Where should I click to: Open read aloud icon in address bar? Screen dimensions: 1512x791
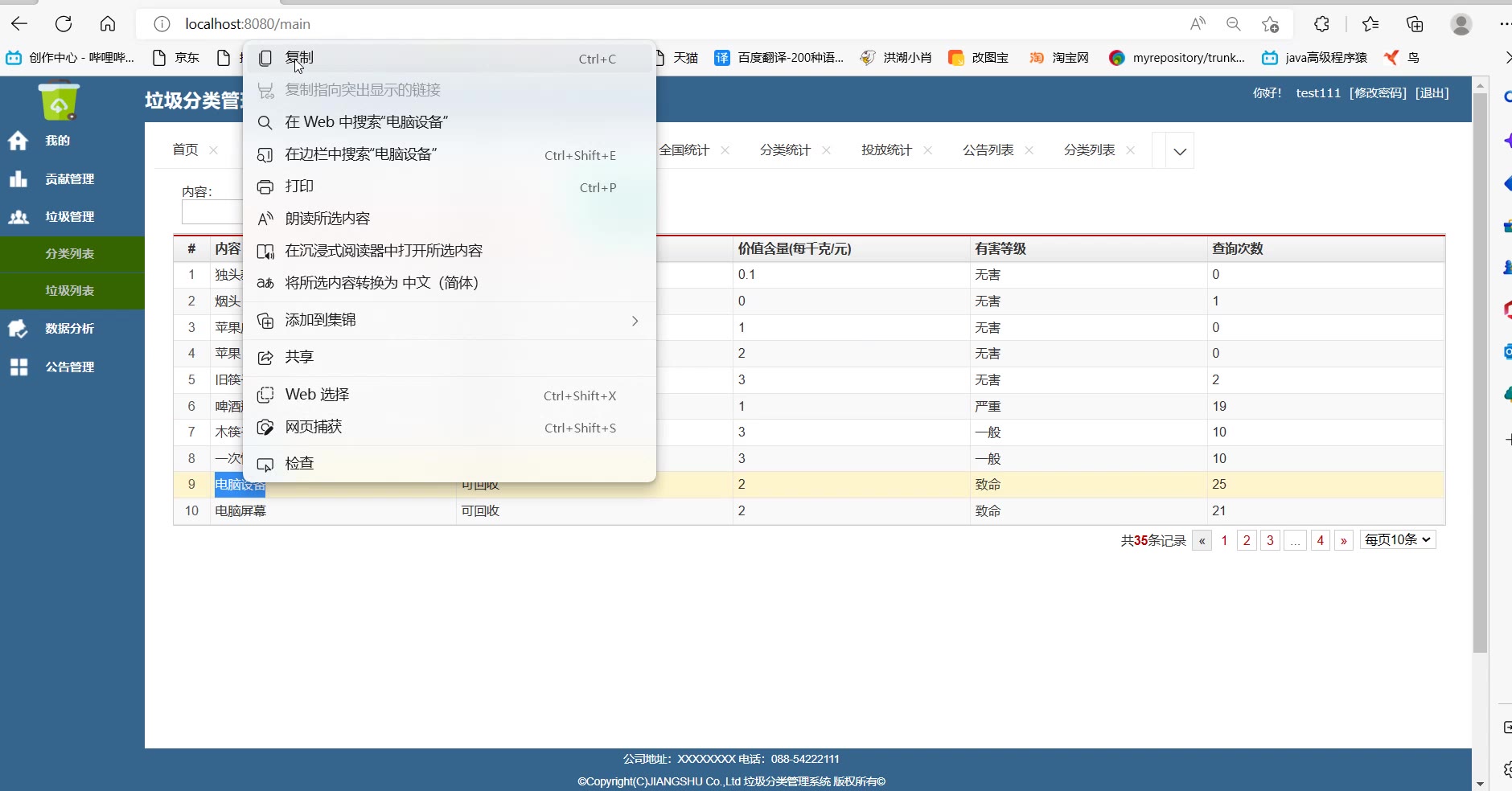click(x=1198, y=24)
